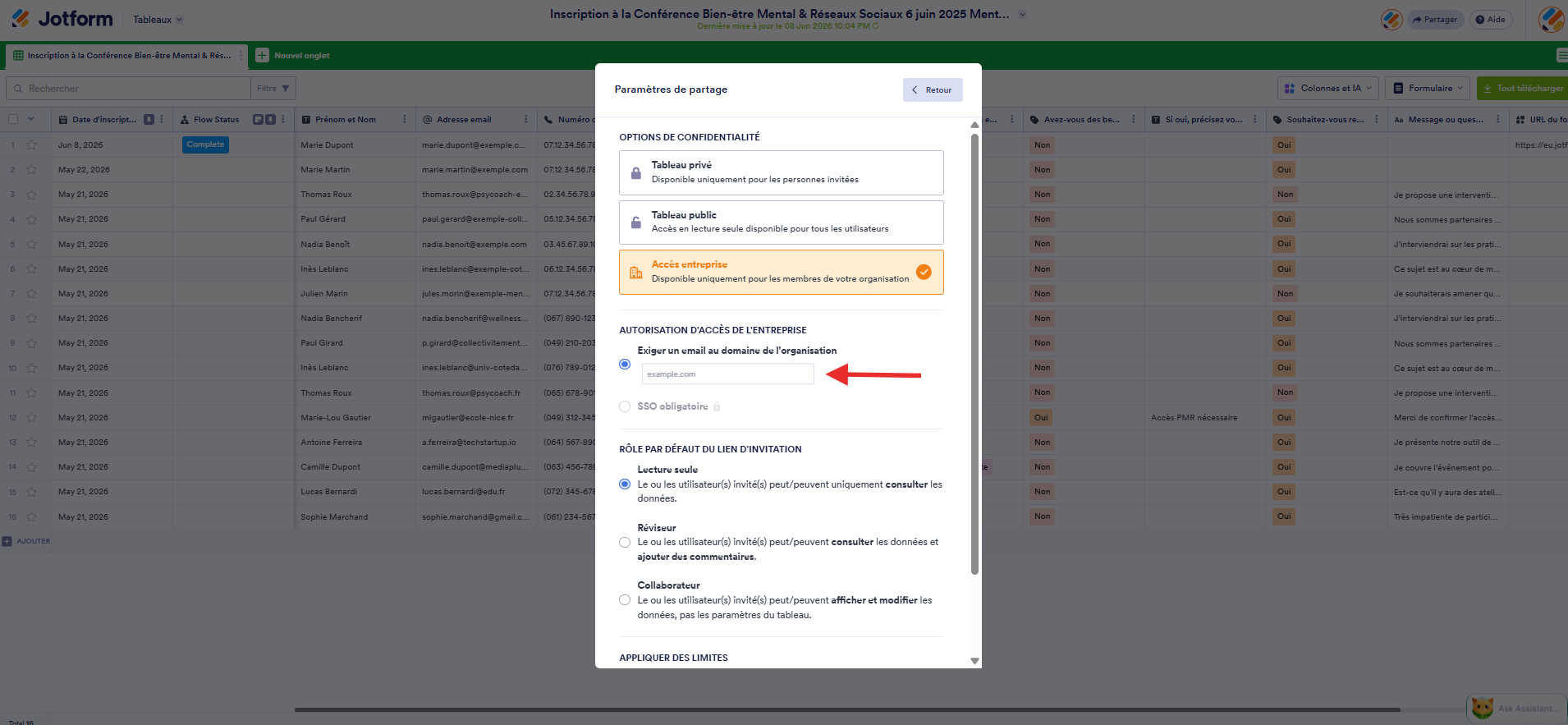Open the Tableaux product dropdown
Image resolution: width=1568 pixels, height=725 pixels.
point(158,20)
